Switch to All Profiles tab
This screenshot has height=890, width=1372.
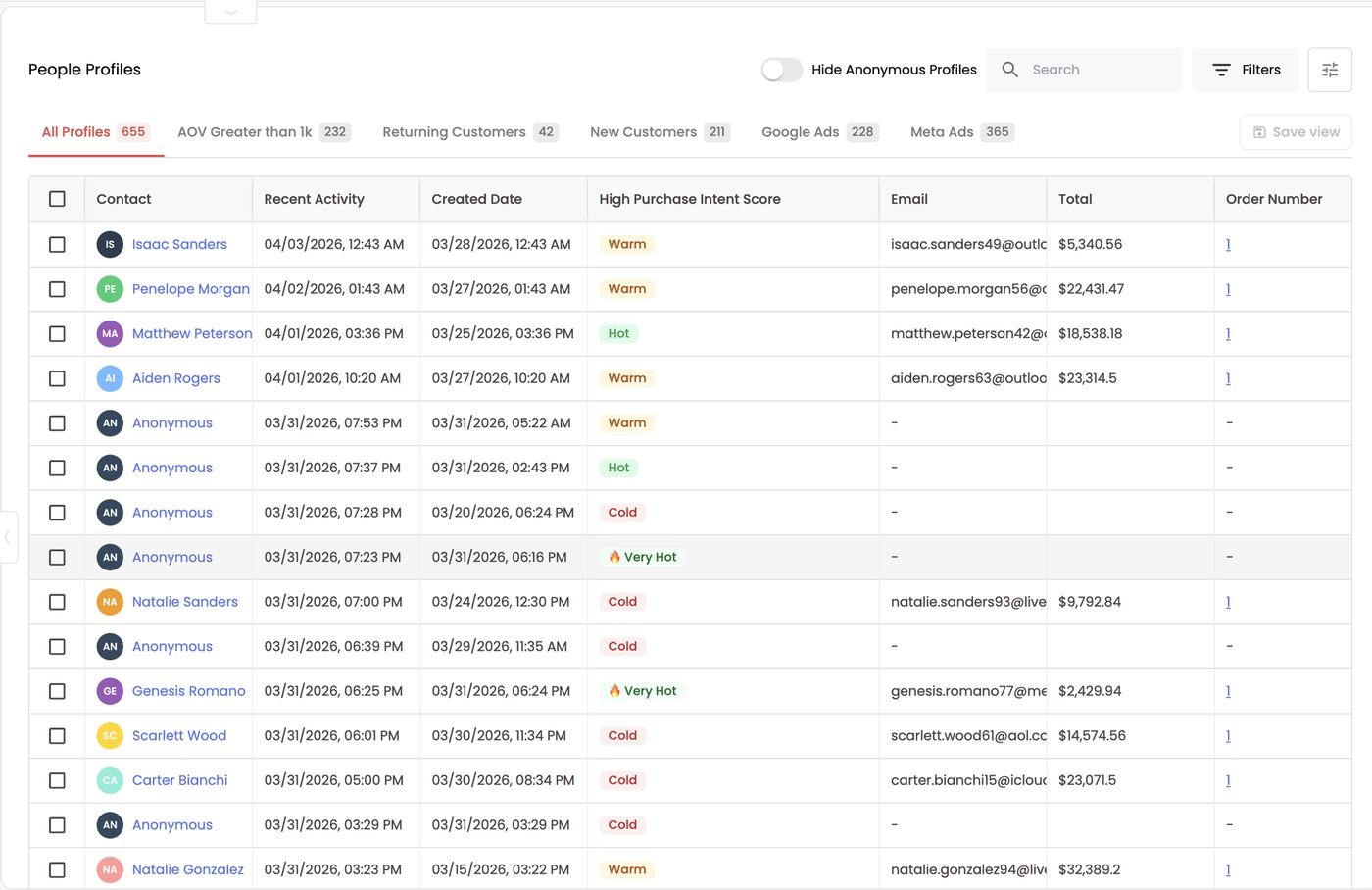tap(94, 132)
